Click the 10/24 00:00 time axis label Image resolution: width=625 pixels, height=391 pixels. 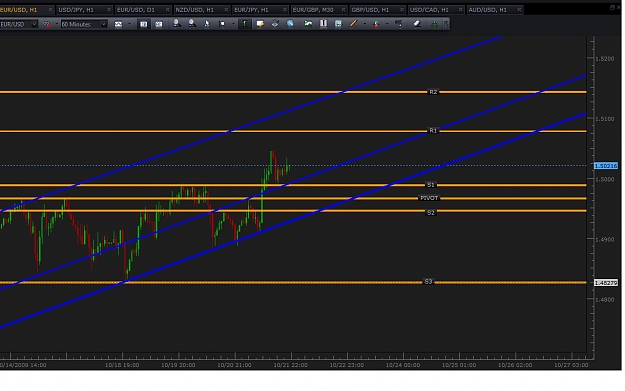coord(403,365)
